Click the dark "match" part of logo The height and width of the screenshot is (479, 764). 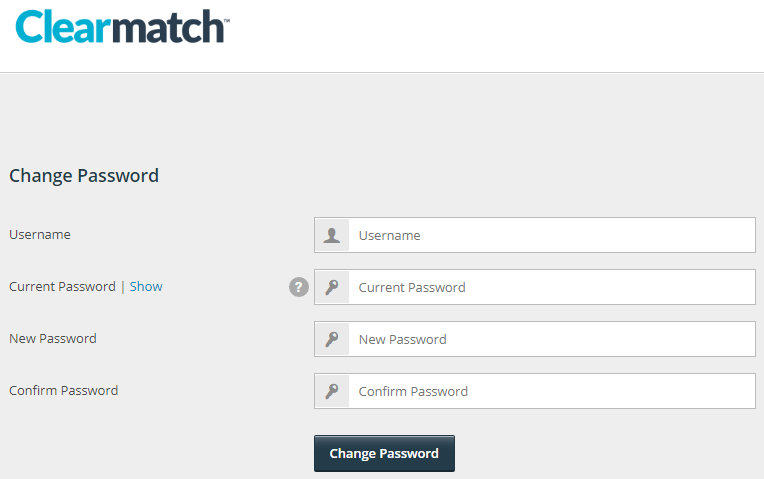169,27
